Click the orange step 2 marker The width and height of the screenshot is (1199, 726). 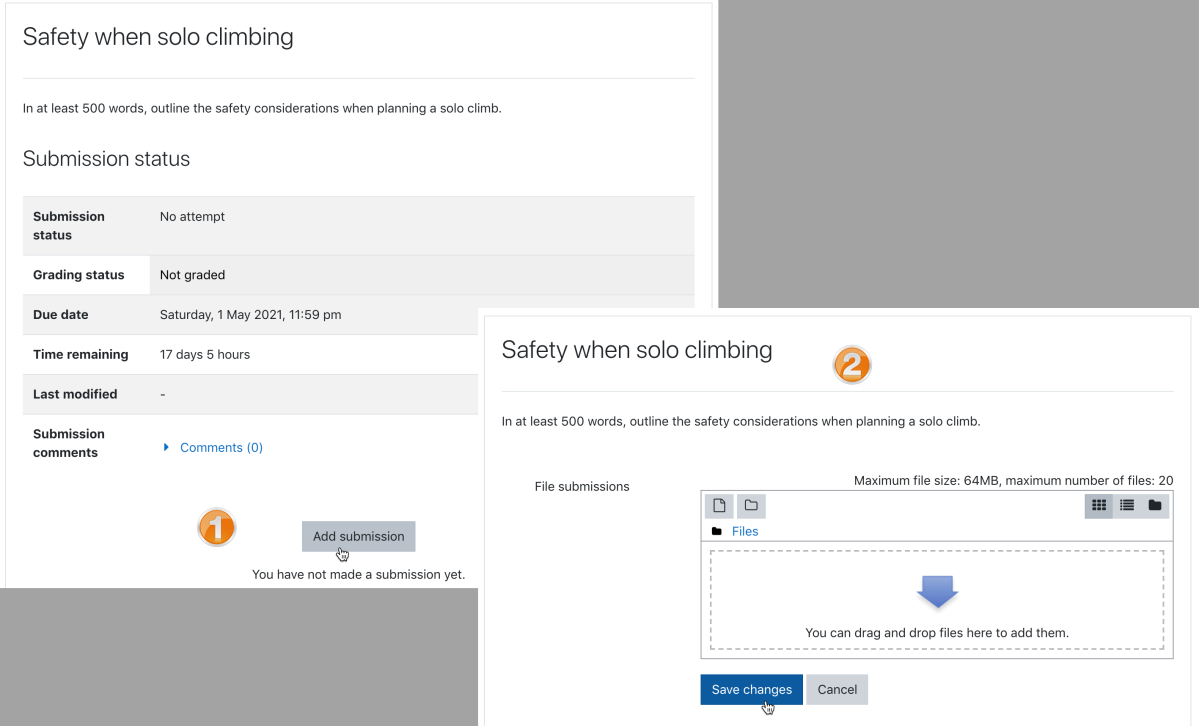(x=852, y=365)
